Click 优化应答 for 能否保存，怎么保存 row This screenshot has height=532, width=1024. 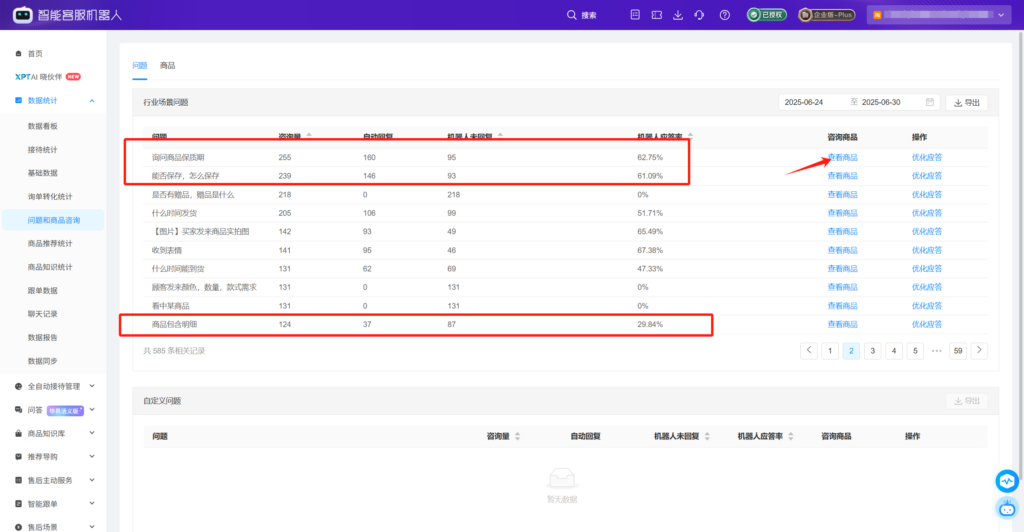(927, 176)
